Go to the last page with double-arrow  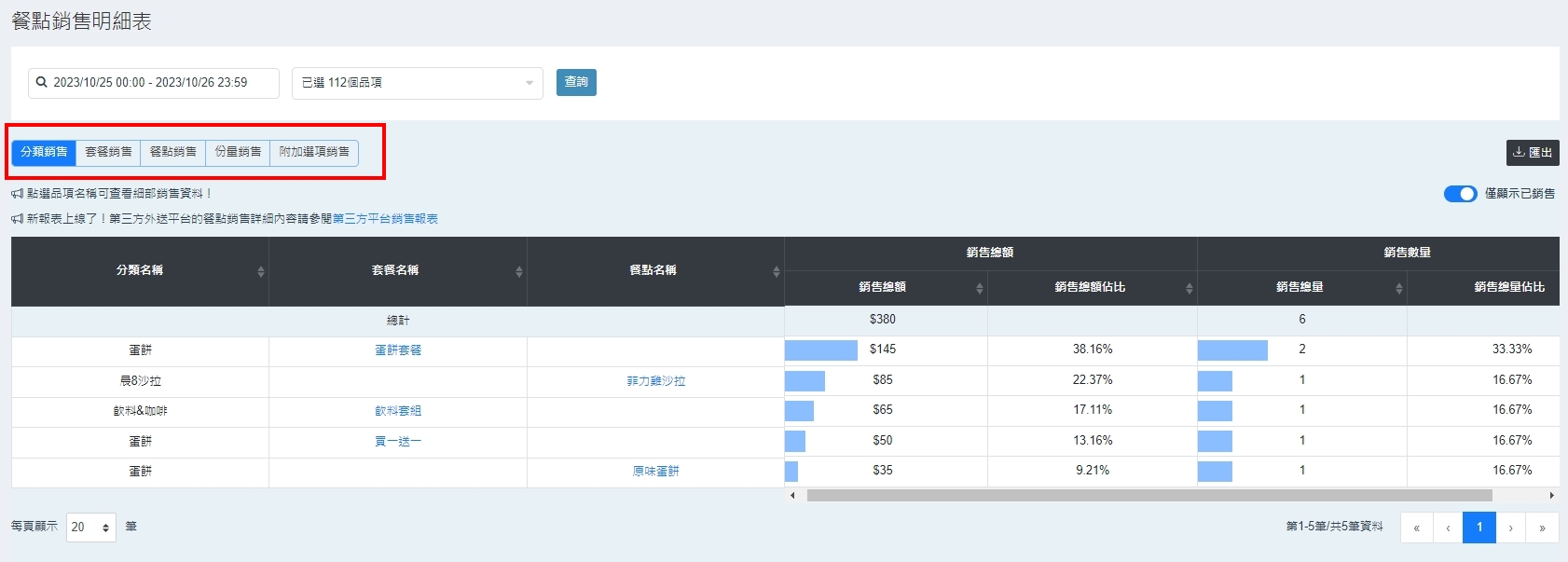click(x=1542, y=528)
